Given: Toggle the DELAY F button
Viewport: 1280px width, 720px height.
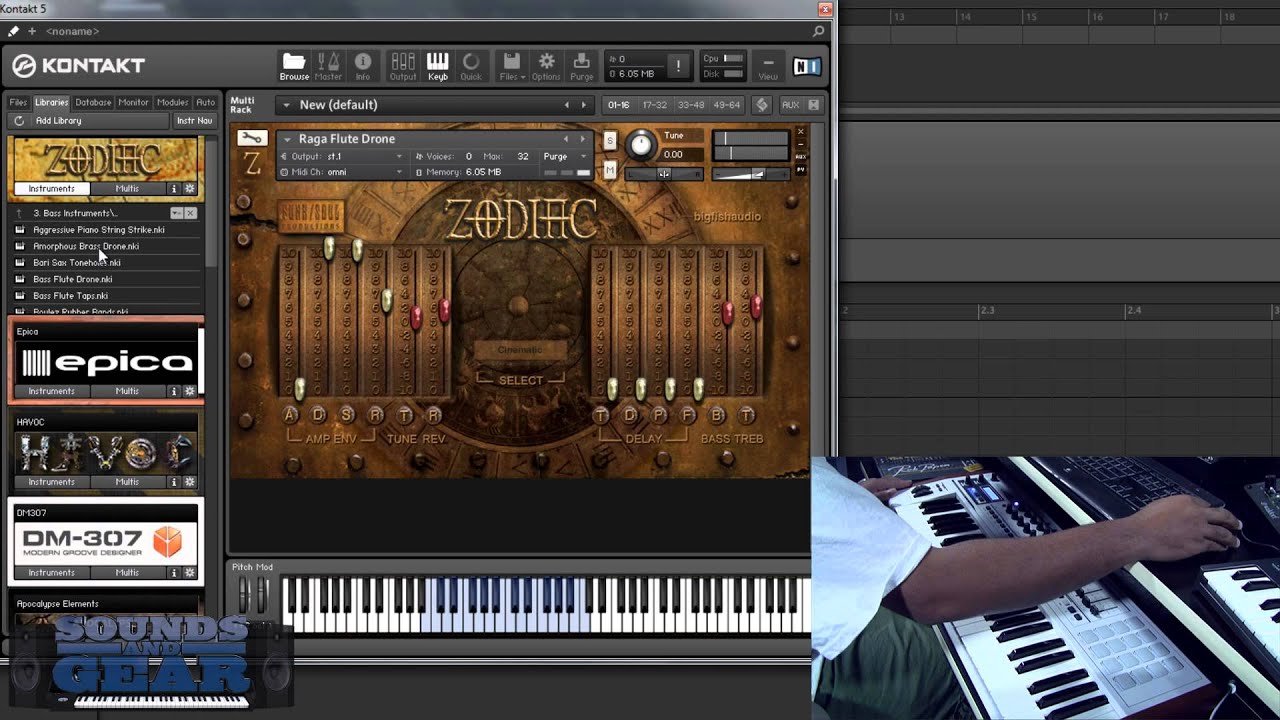Looking at the screenshot, I should coord(688,415).
